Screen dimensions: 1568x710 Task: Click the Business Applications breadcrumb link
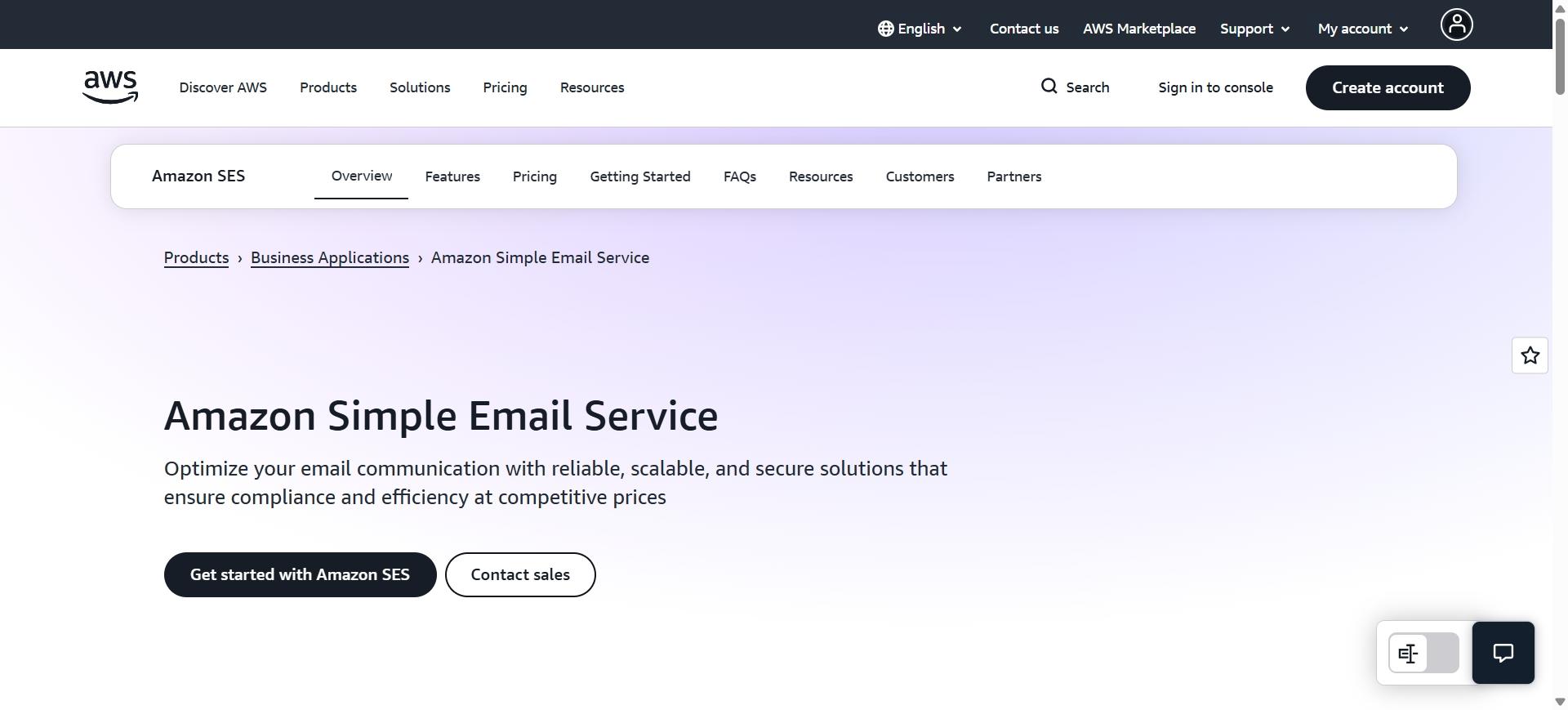tap(330, 257)
